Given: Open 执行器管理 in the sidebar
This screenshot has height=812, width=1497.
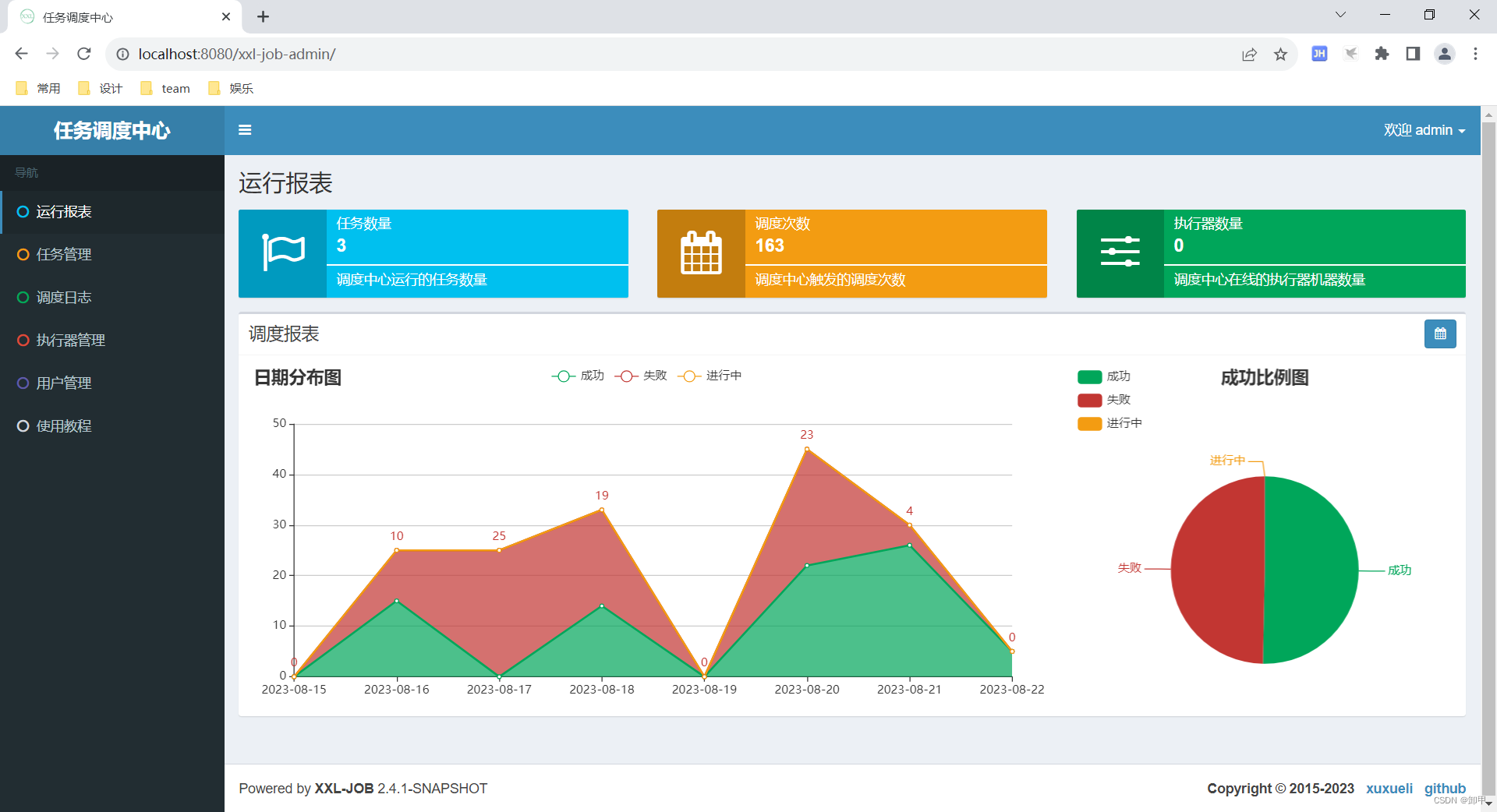Looking at the screenshot, I should point(112,341).
